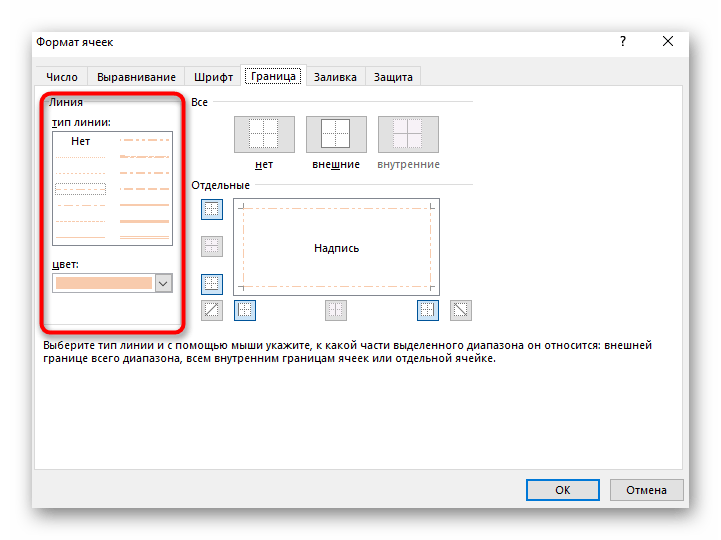Toggle the inside vertical border button
This screenshot has width=721, height=540.
click(336, 310)
